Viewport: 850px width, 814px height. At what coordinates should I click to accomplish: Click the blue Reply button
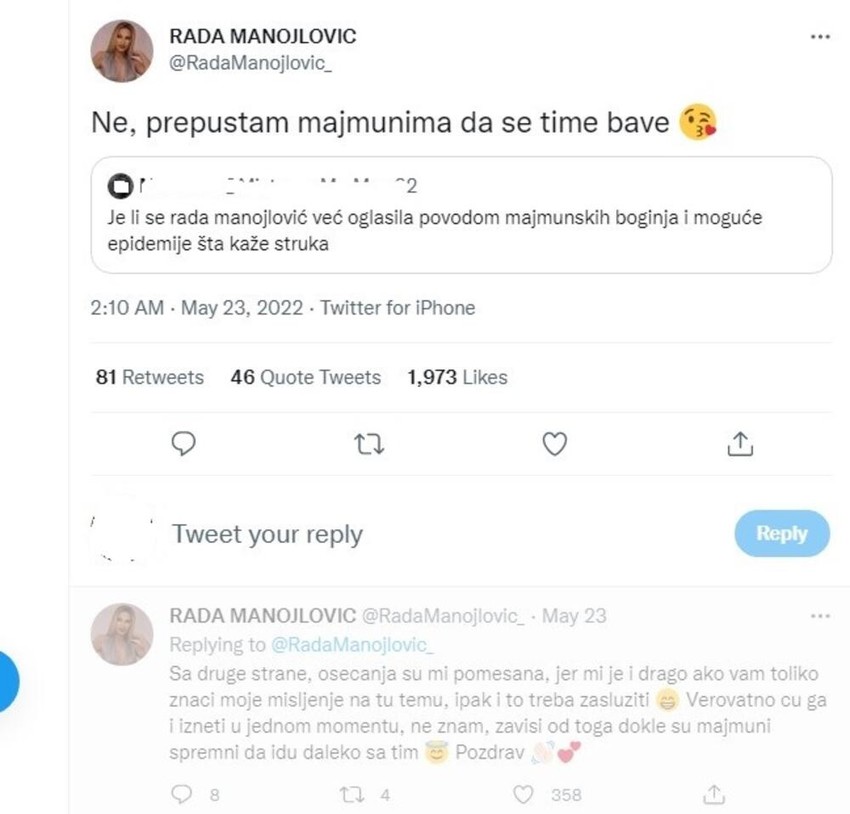coord(782,534)
